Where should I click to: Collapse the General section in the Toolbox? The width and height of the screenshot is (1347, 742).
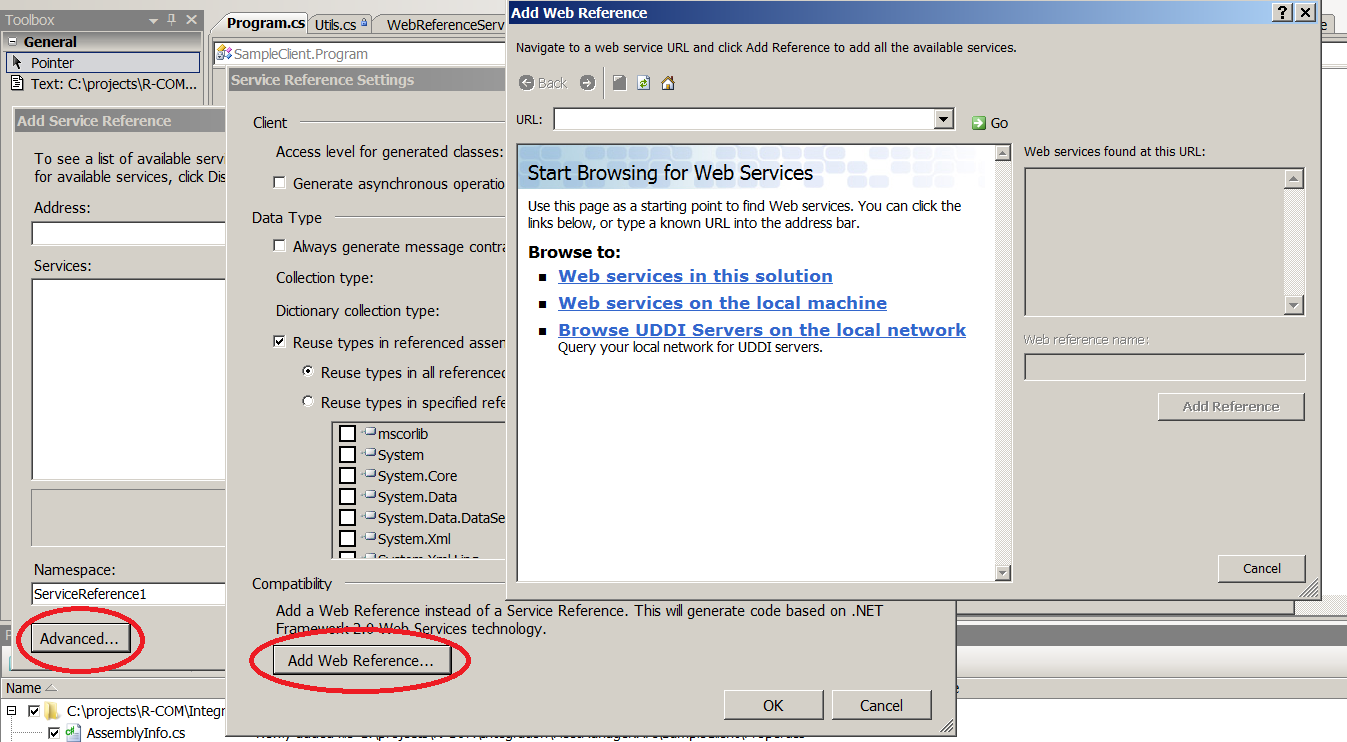(x=10, y=41)
